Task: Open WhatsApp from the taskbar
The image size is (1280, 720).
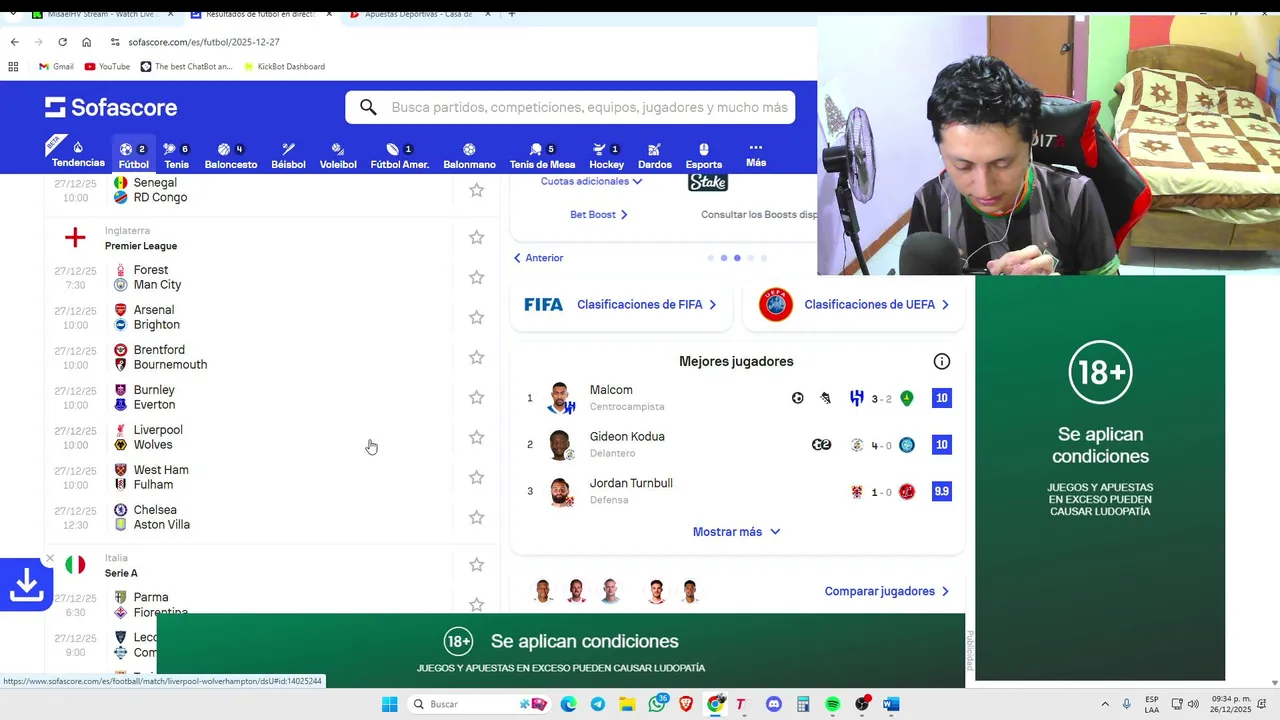Action: pos(657,704)
